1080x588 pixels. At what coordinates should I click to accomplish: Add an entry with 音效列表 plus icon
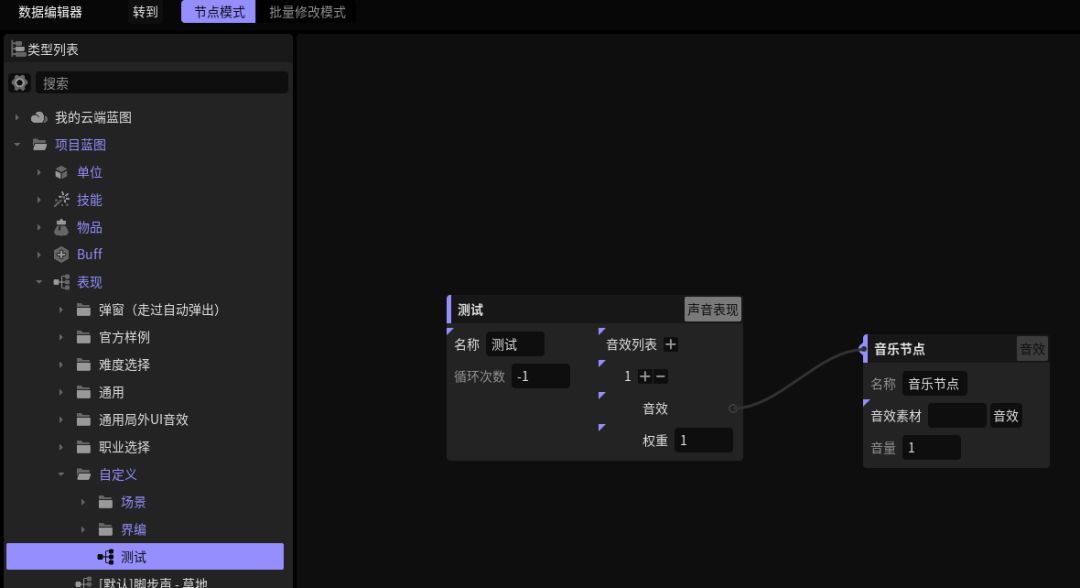click(670, 344)
